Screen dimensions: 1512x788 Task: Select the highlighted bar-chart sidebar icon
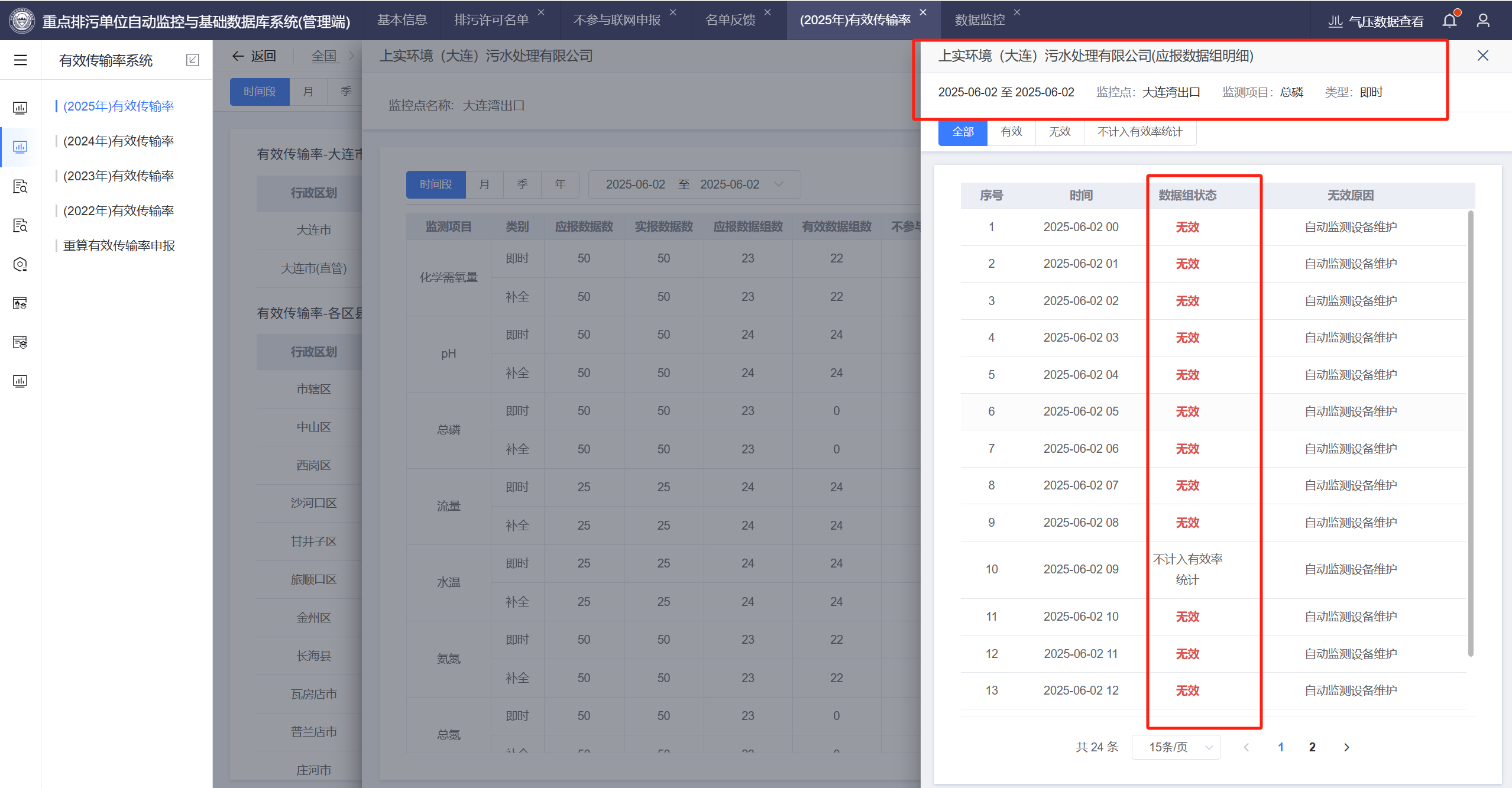point(20,147)
